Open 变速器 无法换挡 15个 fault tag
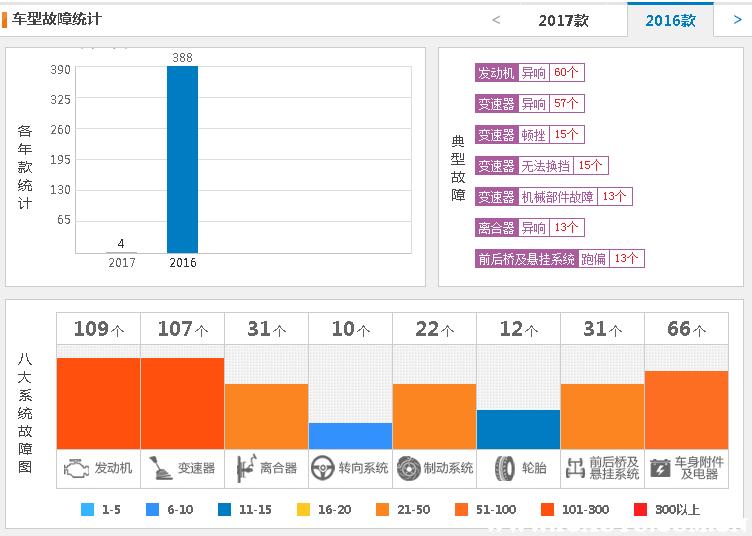The image size is (752, 536). pos(541,166)
